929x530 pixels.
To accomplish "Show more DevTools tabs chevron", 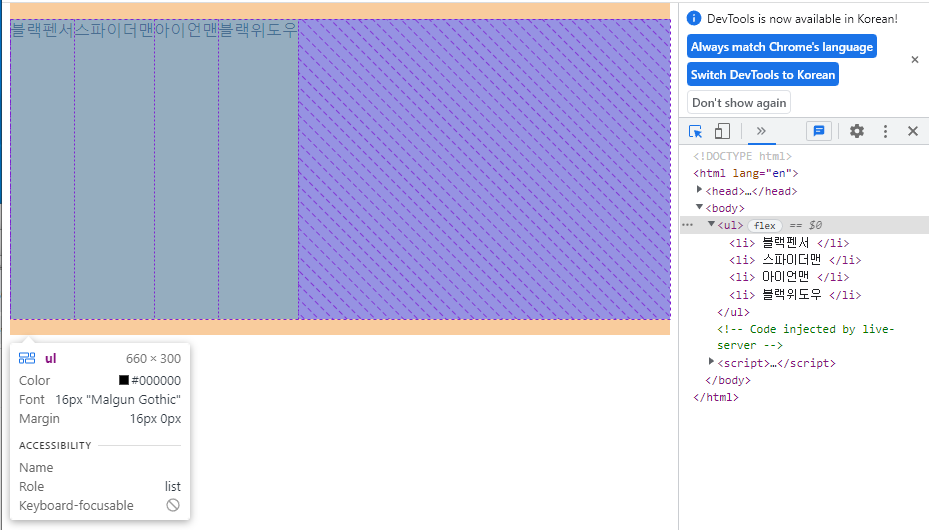I will (x=761, y=131).
